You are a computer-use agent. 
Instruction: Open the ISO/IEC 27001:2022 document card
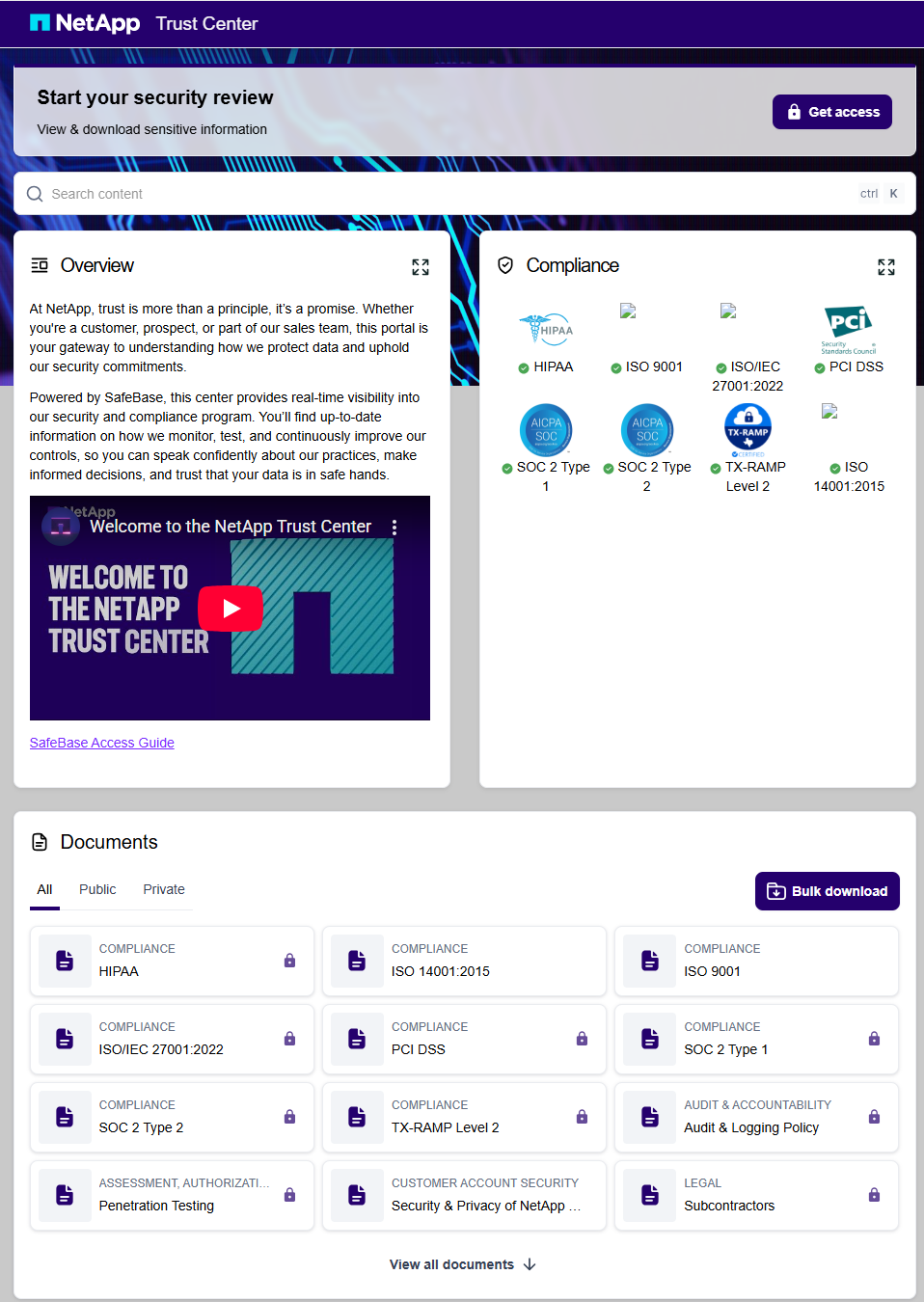coord(172,1039)
